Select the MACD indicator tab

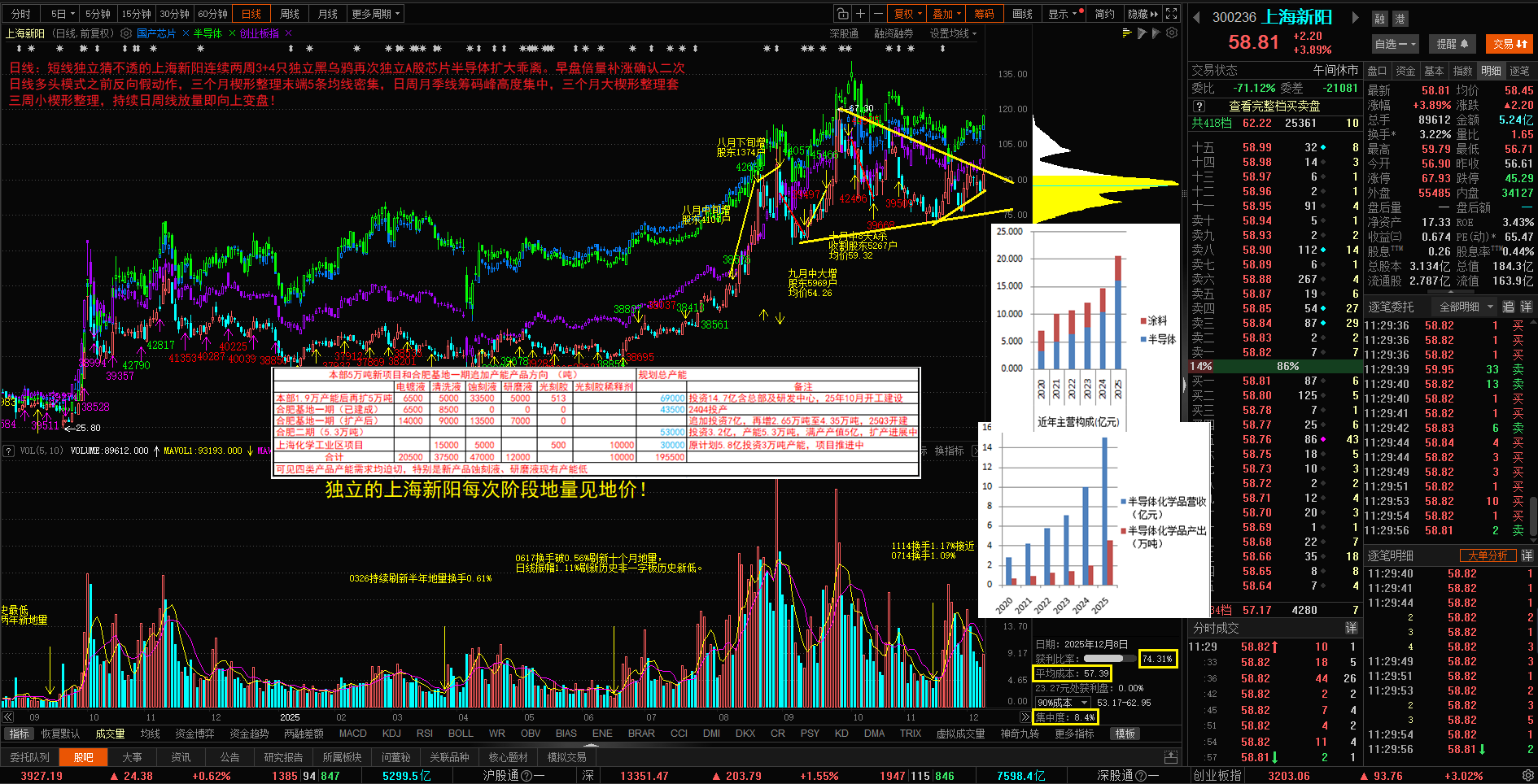(x=352, y=734)
